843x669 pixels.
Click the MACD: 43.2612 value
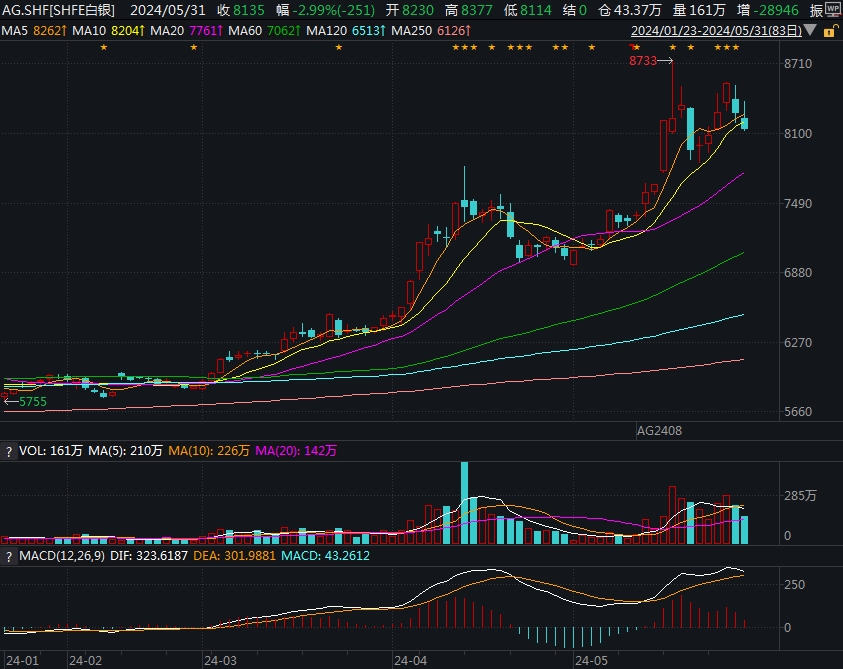coord(325,556)
